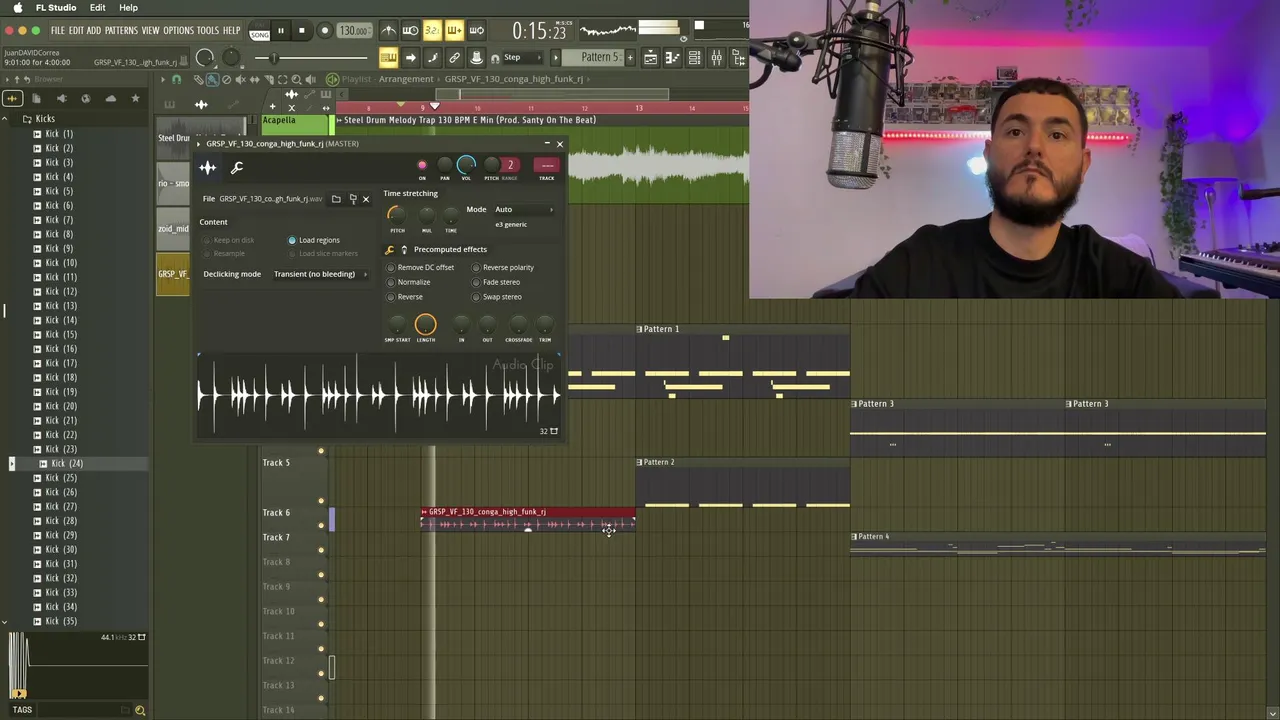
Task: Open the Apple menu
Action: (x=17, y=8)
